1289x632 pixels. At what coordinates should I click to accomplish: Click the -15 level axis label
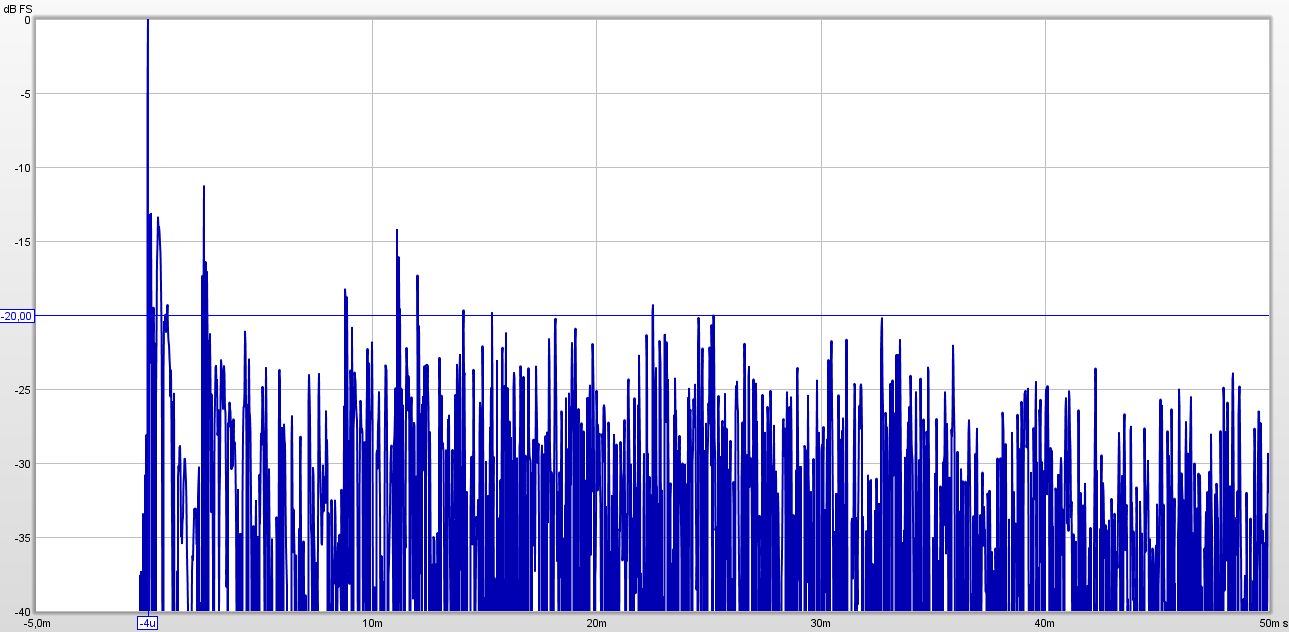coord(24,242)
